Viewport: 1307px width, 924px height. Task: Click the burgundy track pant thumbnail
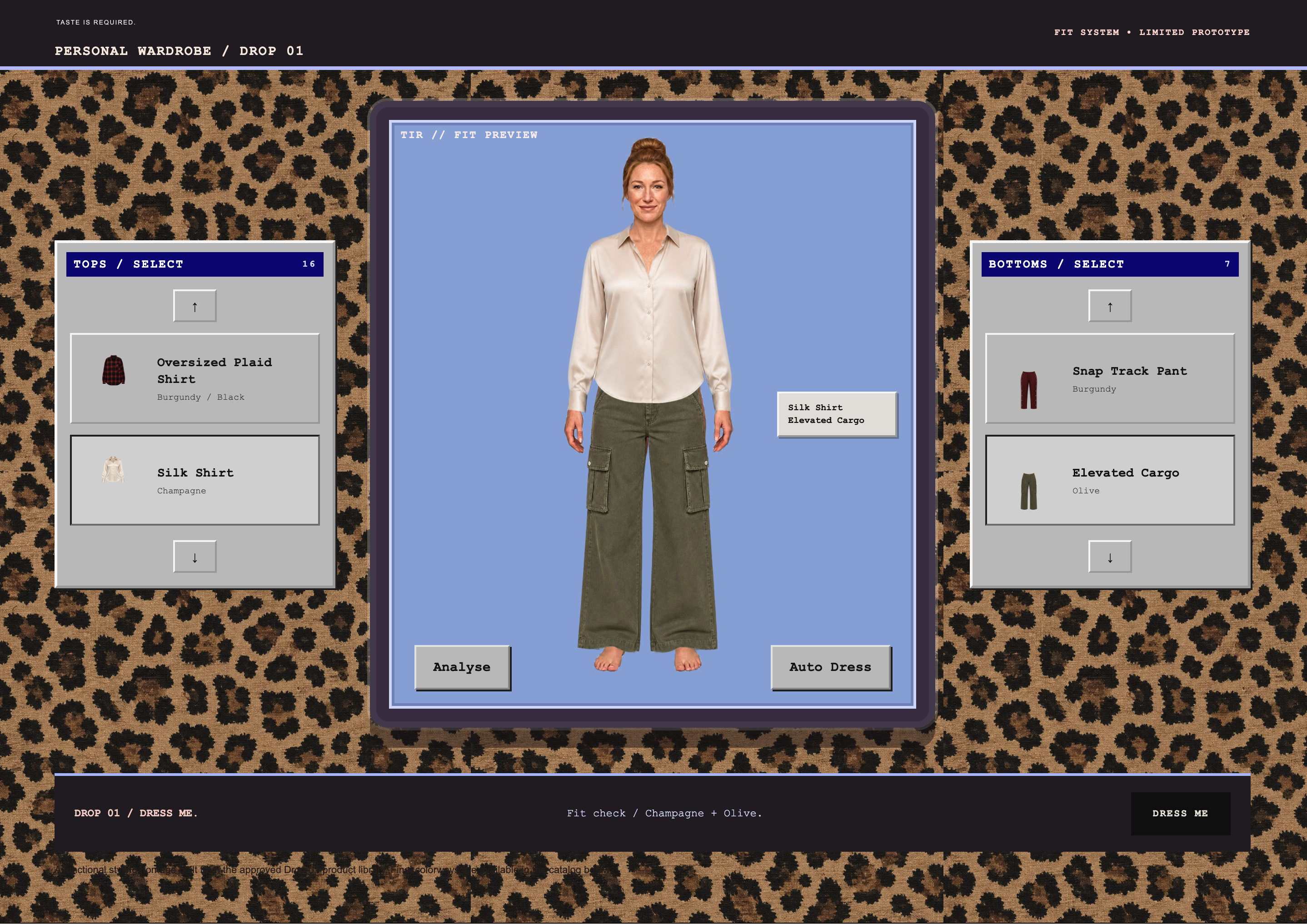pos(1028,390)
